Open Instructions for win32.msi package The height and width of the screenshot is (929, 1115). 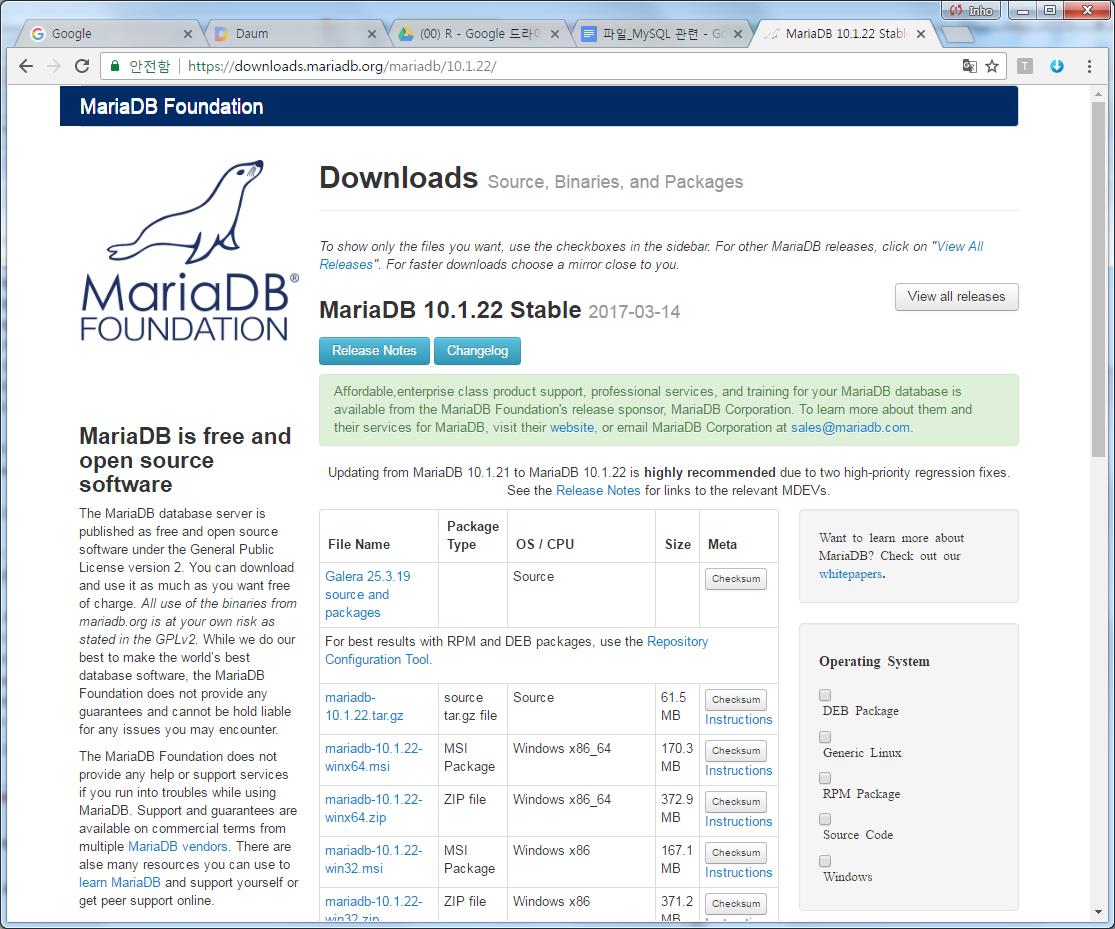738,873
